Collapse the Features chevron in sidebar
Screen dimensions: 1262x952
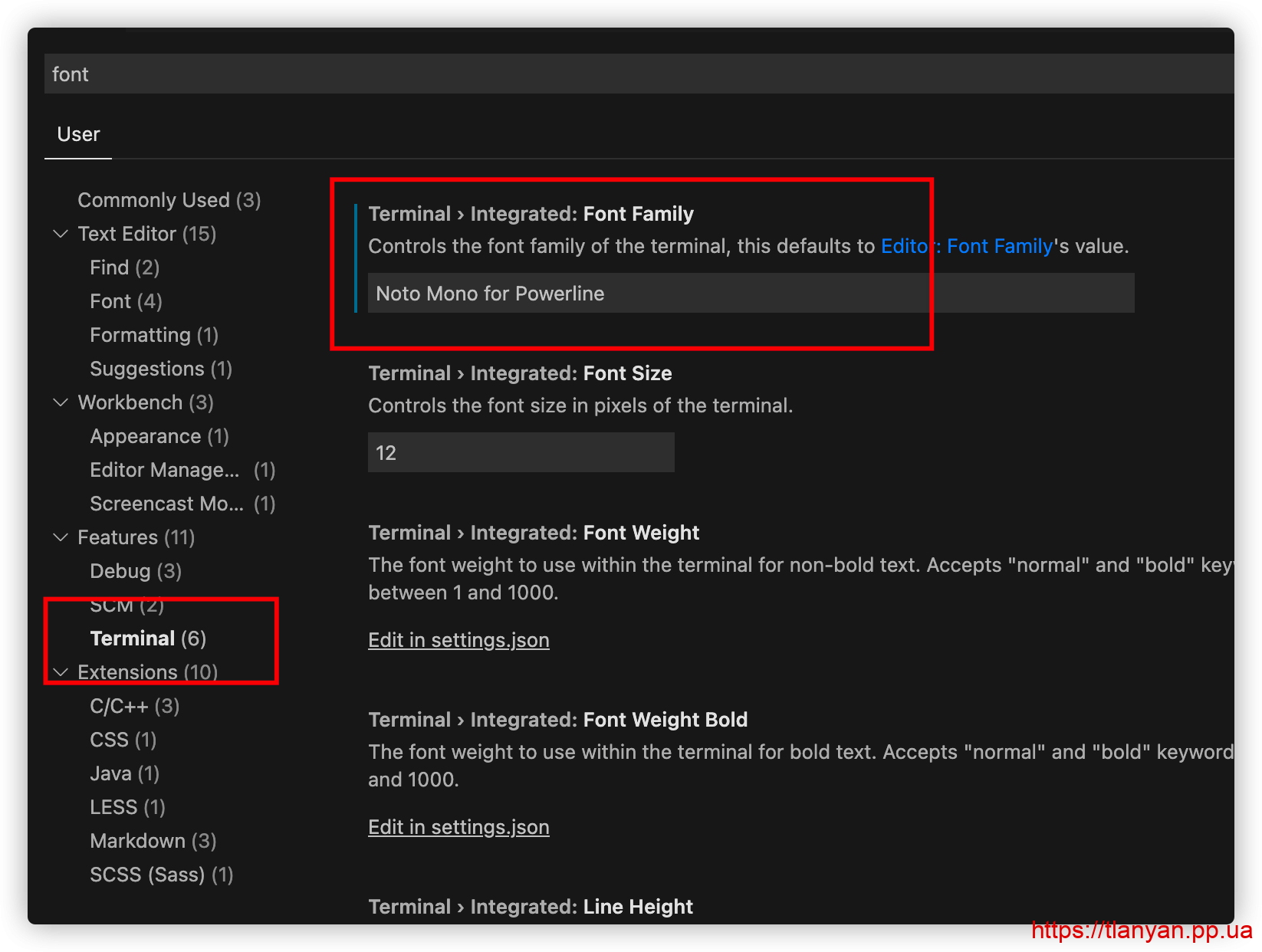click(x=61, y=537)
